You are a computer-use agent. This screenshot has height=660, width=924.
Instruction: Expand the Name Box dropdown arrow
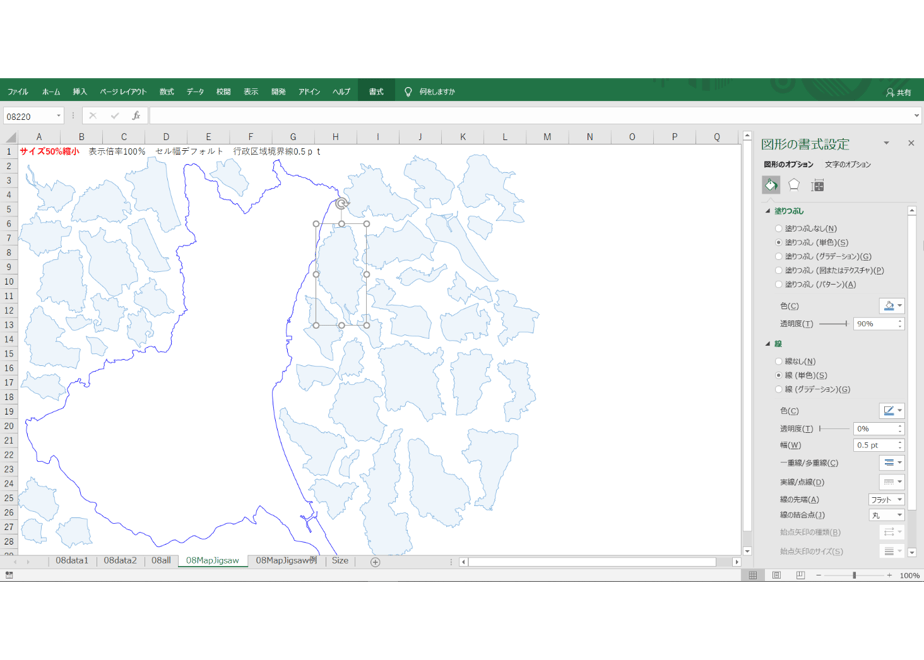click(x=58, y=116)
